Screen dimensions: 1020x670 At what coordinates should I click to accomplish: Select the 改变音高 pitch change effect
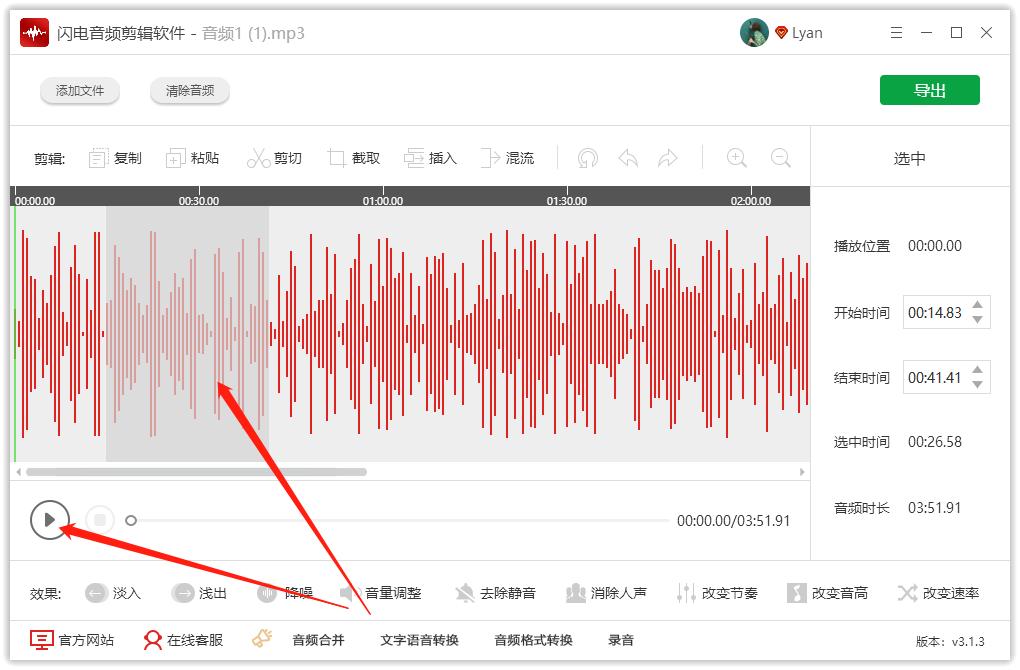point(826,592)
